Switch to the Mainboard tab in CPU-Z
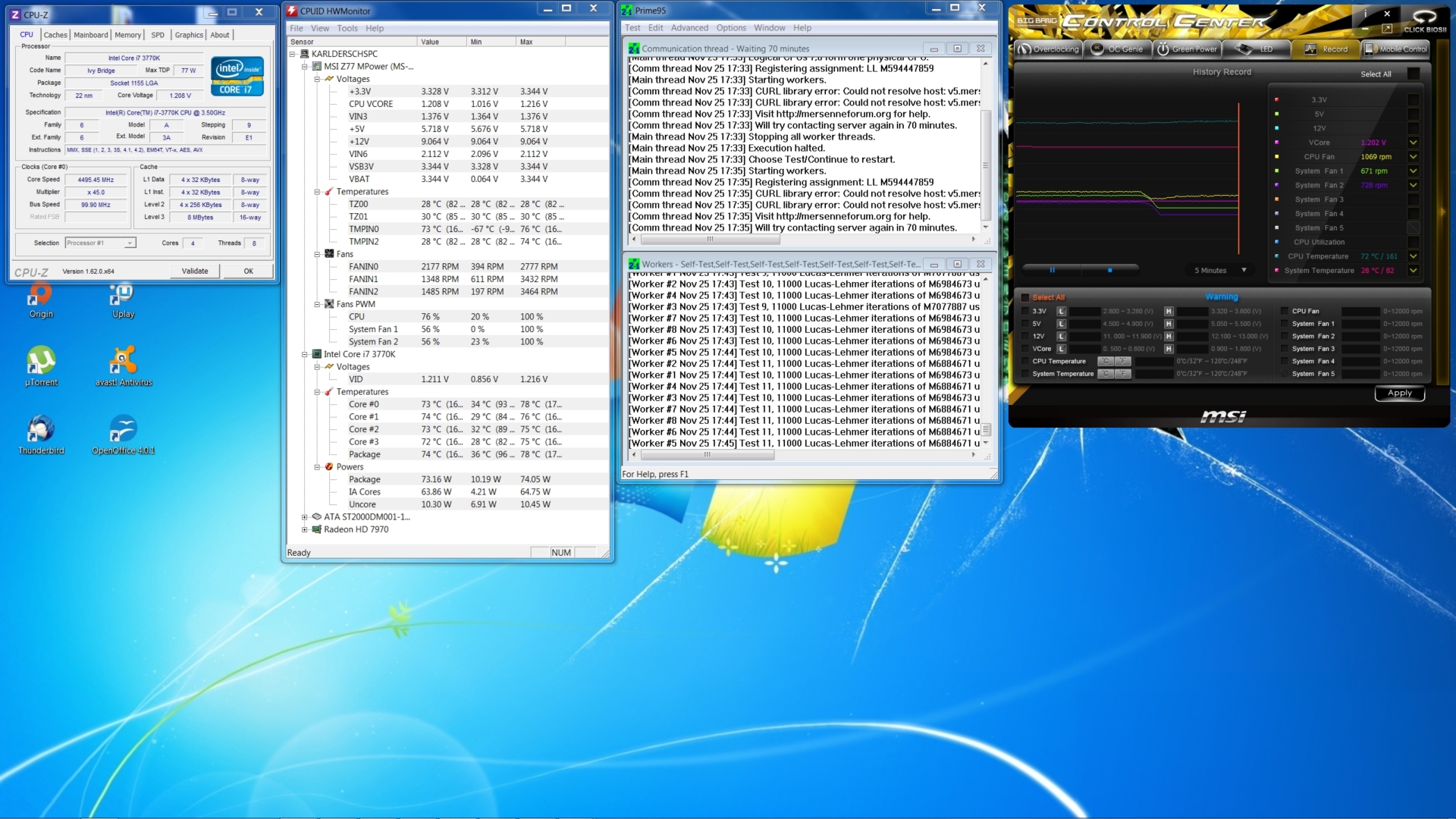 91,35
